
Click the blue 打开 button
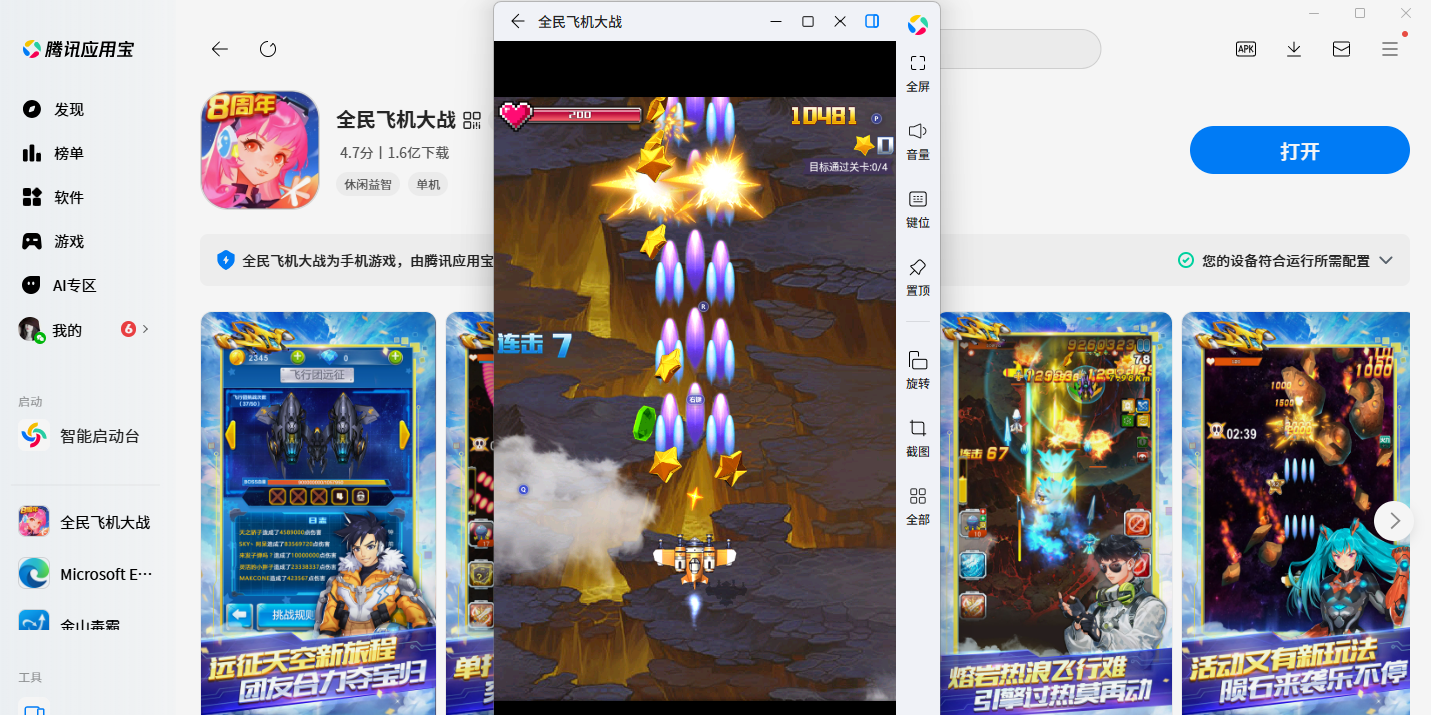[x=1300, y=151]
